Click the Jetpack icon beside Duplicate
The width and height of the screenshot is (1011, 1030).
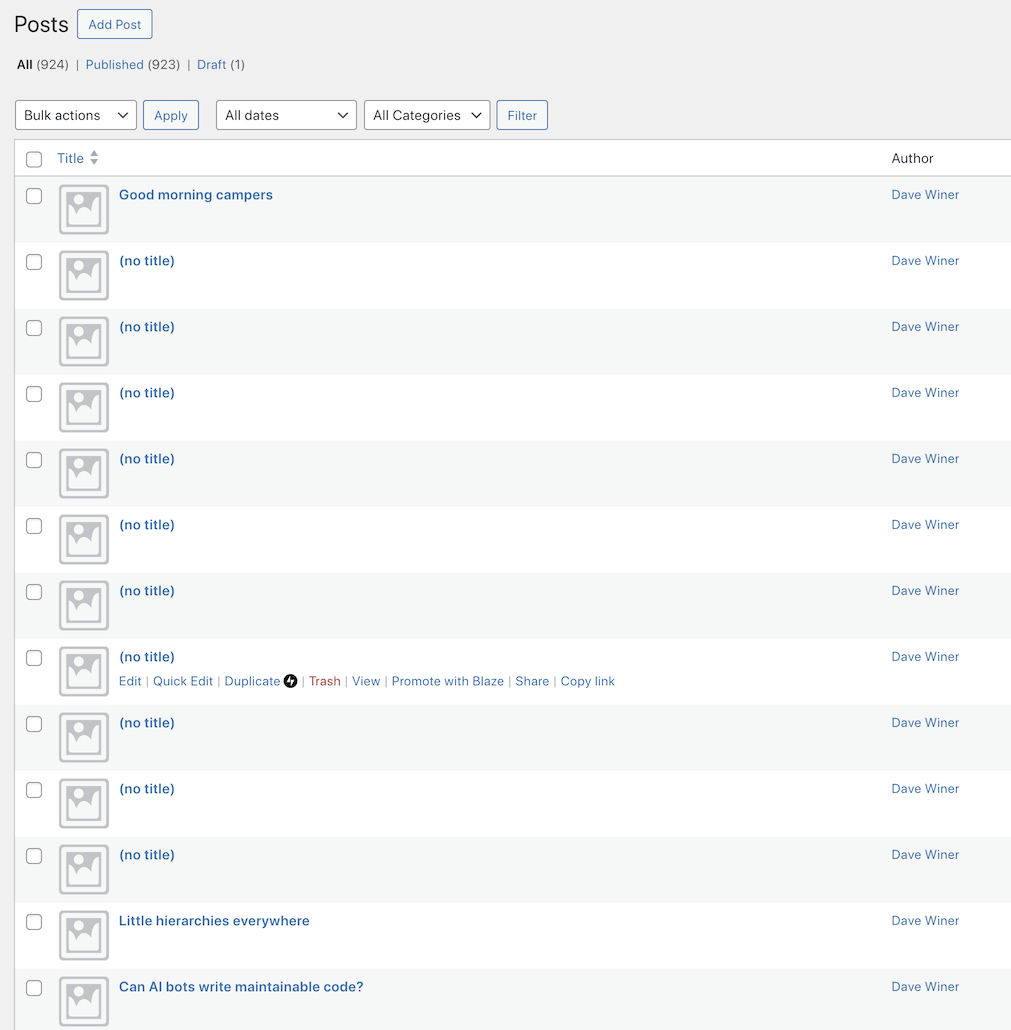pyautogui.click(x=291, y=681)
